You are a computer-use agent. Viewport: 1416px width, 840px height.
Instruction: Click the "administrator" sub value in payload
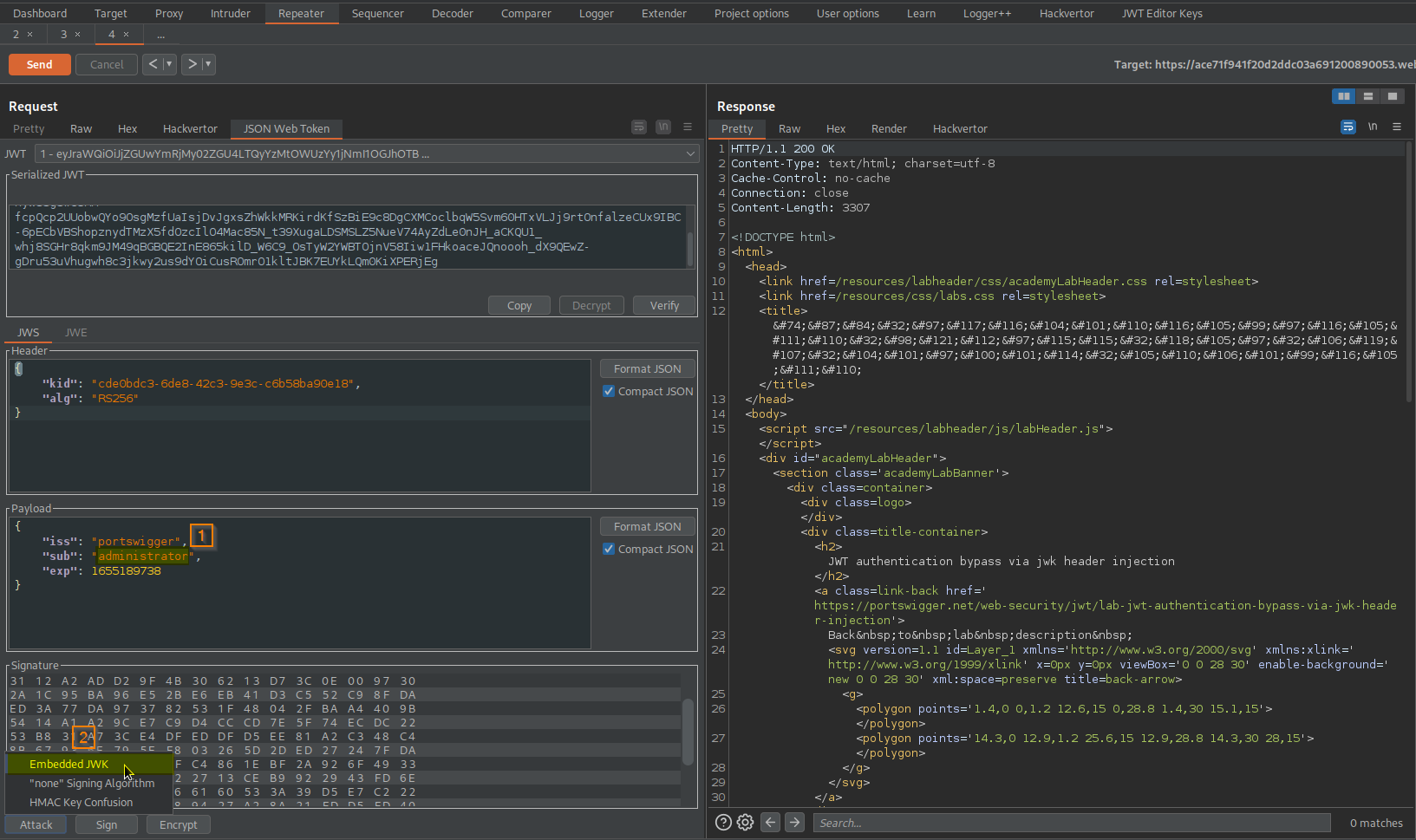[142, 557]
